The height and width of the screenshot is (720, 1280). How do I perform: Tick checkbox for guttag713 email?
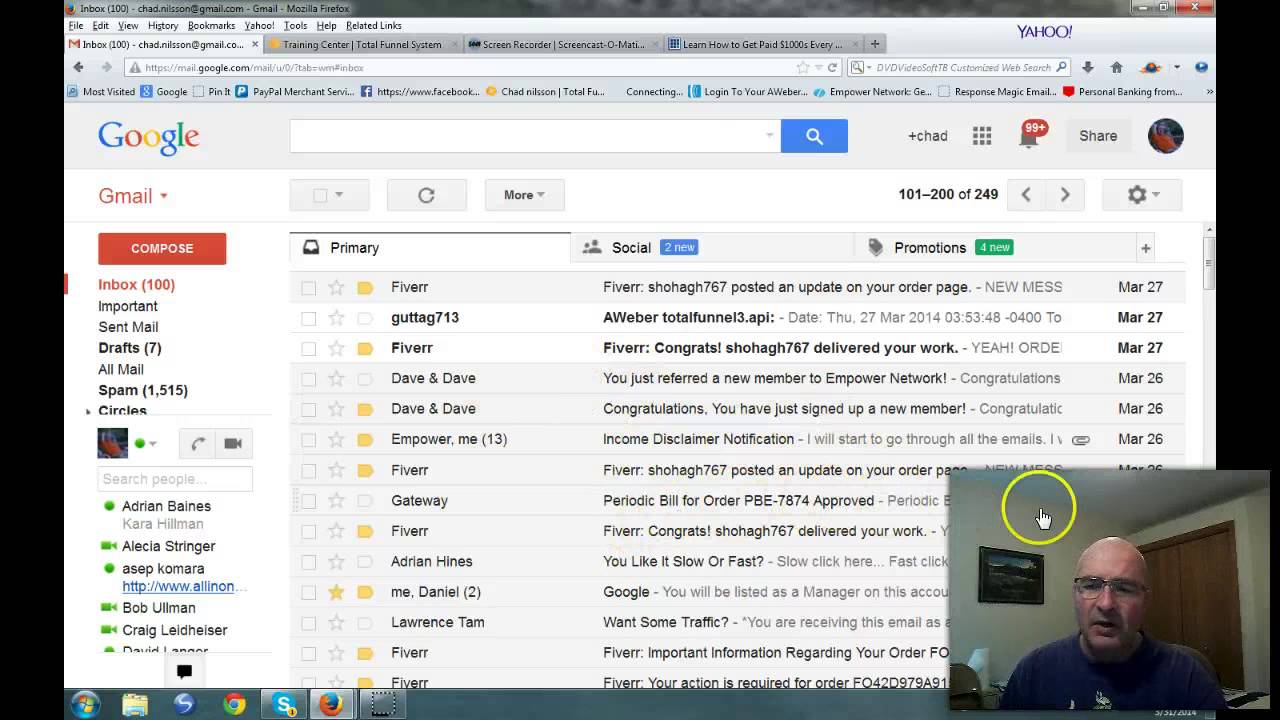point(308,318)
